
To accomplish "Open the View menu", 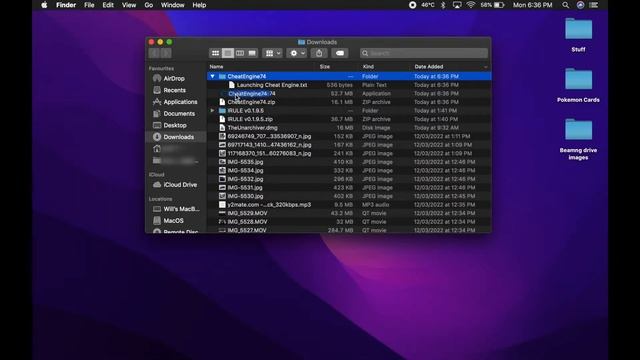I will [129, 5].
